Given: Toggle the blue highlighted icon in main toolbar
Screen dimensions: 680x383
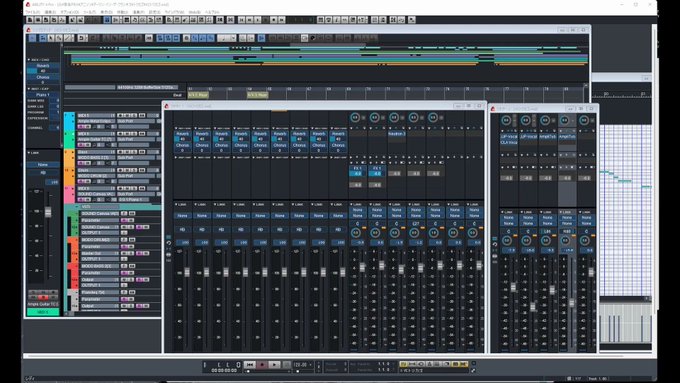Looking at the screenshot, I should 107,20.
